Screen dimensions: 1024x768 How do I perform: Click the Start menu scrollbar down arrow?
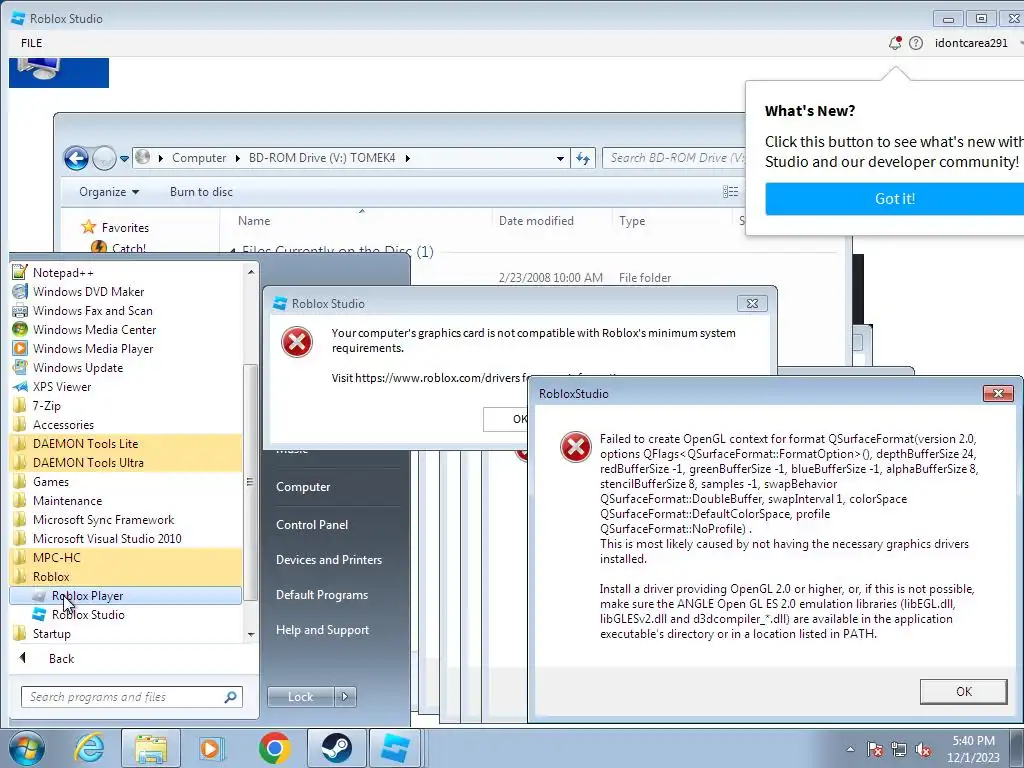(251, 635)
